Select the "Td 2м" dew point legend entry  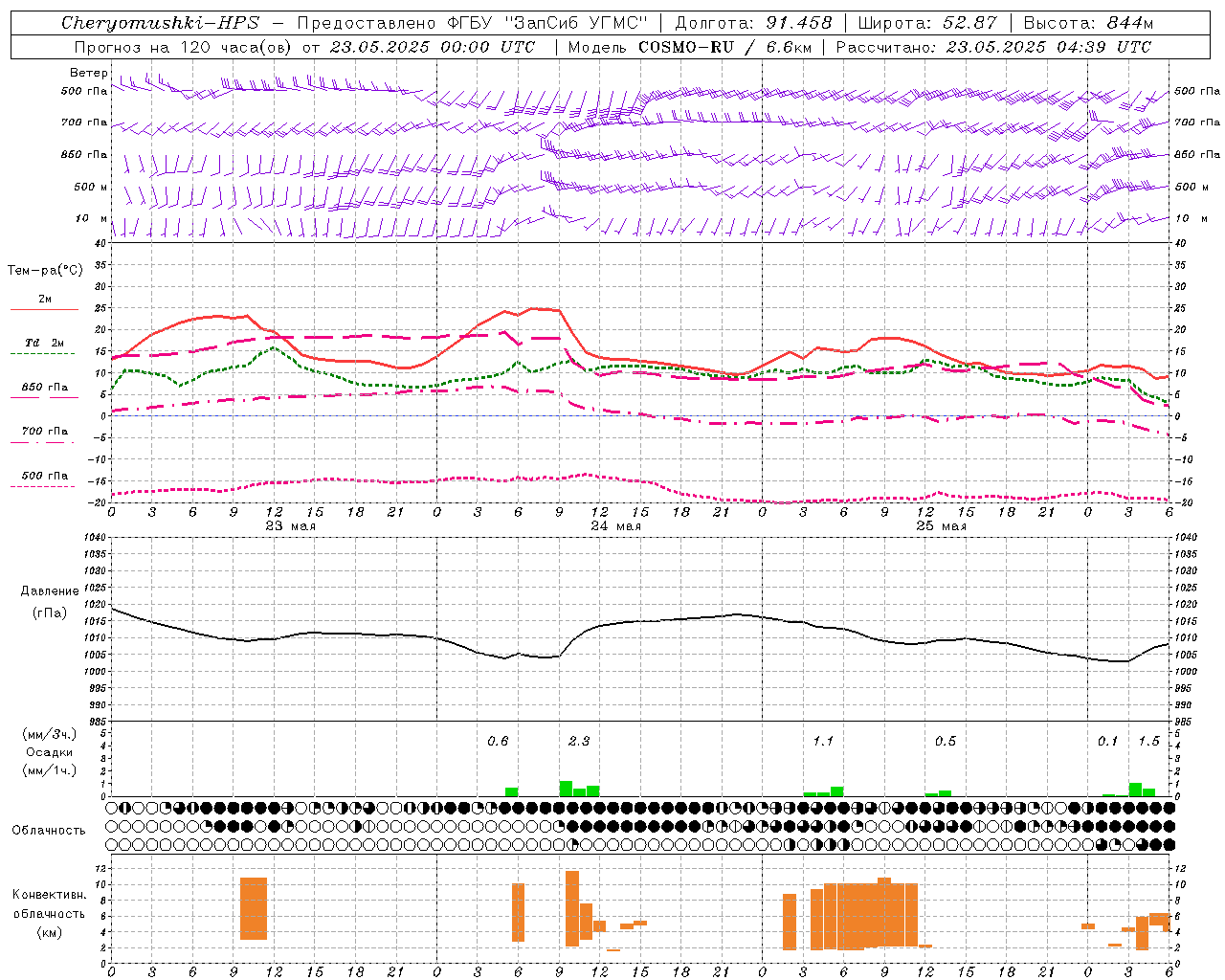[x=44, y=343]
